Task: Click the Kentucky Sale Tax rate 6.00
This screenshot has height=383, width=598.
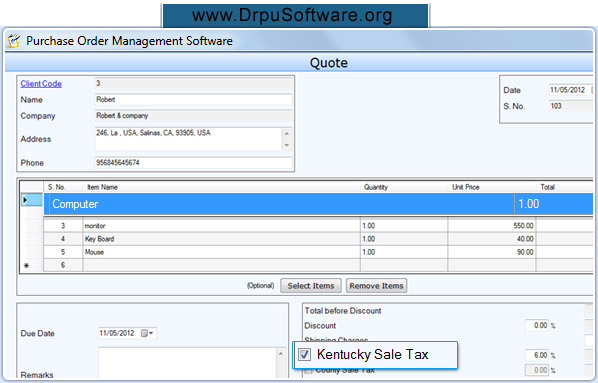Action: tap(537, 355)
